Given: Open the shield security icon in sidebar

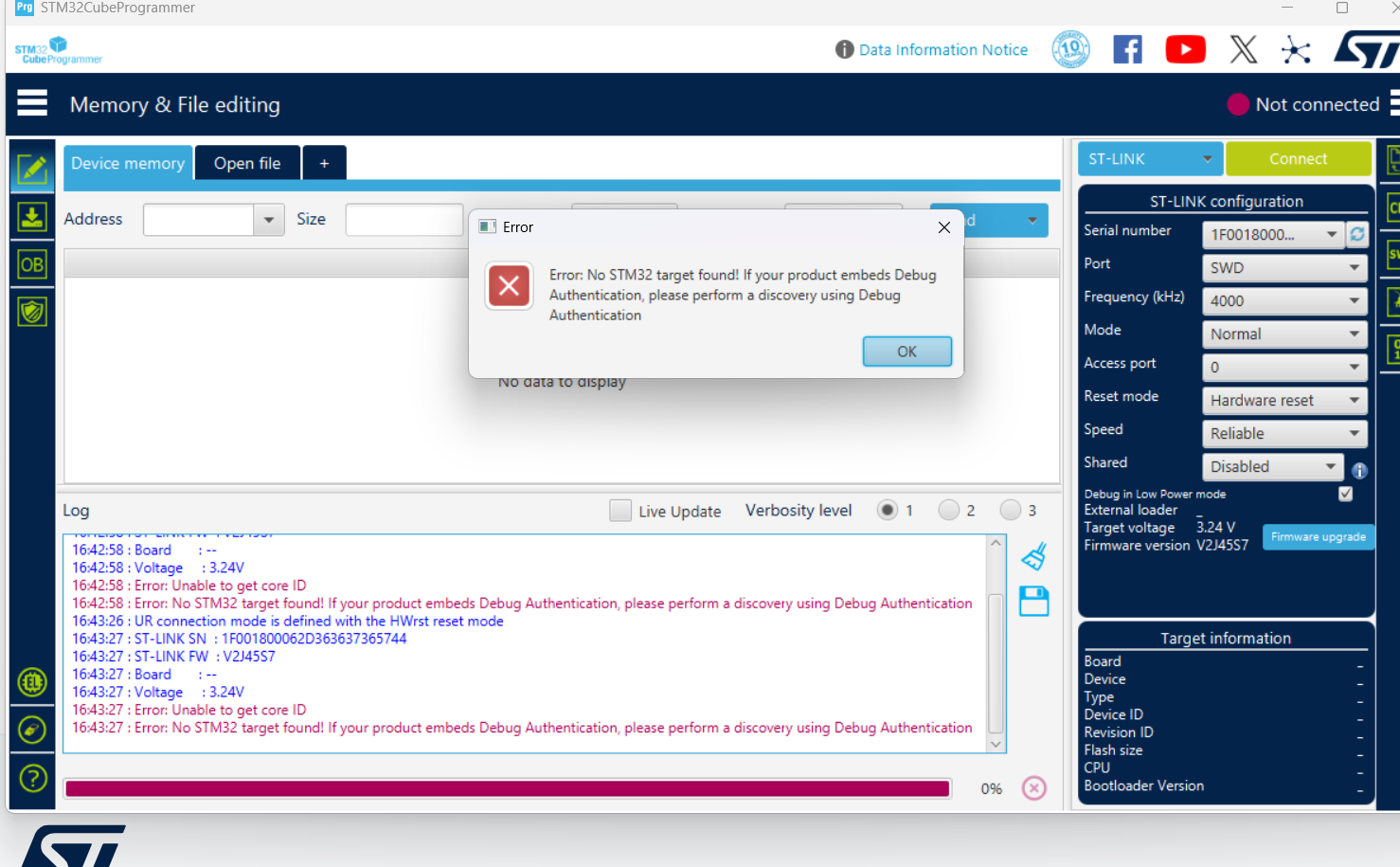Looking at the screenshot, I should (32, 311).
